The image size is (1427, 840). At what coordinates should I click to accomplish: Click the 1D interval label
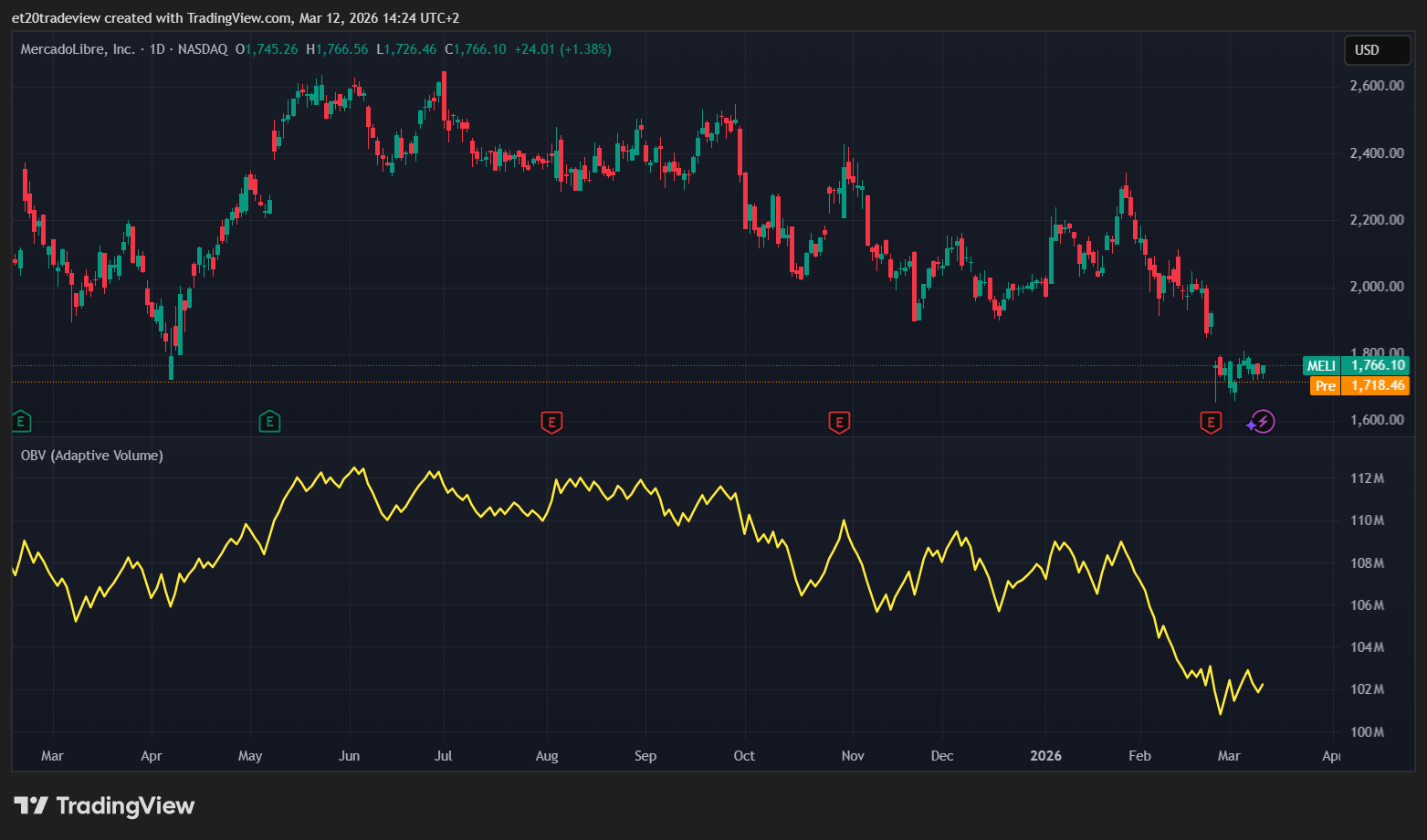pyautogui.click(x=157, y=49)
